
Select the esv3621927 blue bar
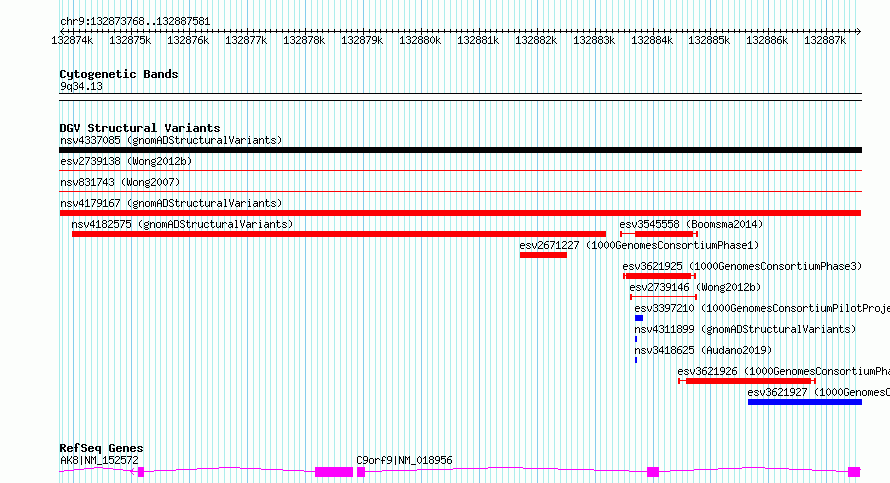click(805, 402)
